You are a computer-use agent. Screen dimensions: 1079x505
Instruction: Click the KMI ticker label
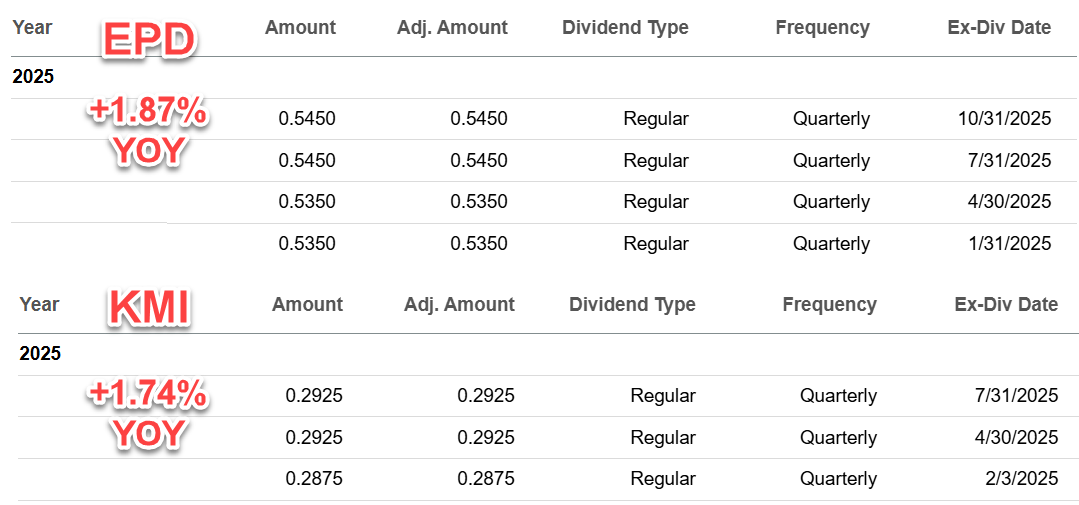tap(149, 310)
